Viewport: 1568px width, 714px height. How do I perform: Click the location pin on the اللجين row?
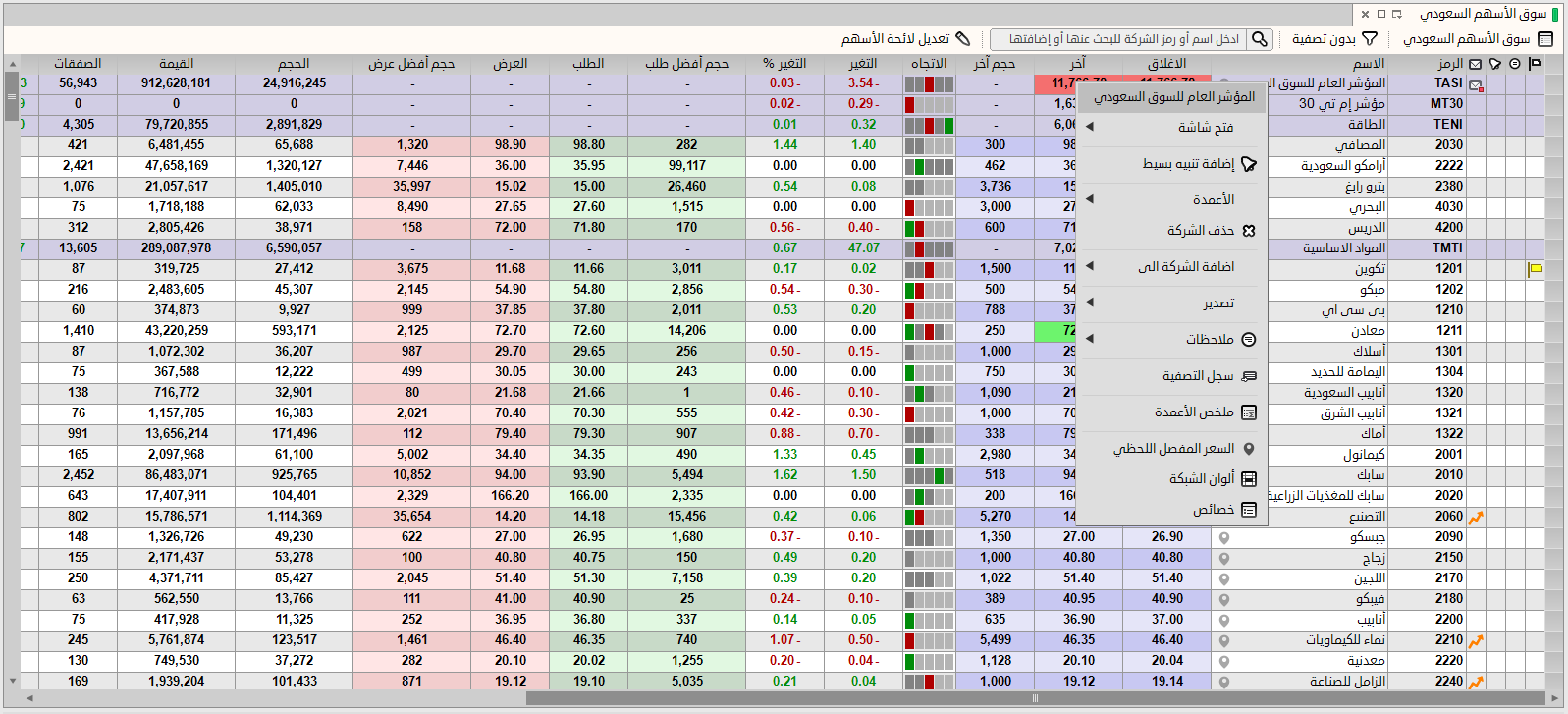1224,579
